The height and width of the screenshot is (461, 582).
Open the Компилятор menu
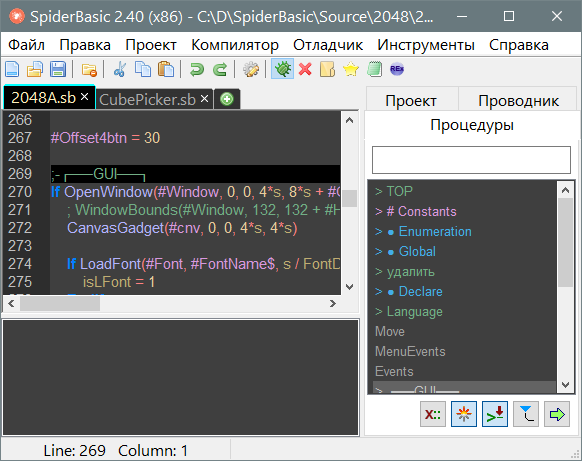pos(235,45)
